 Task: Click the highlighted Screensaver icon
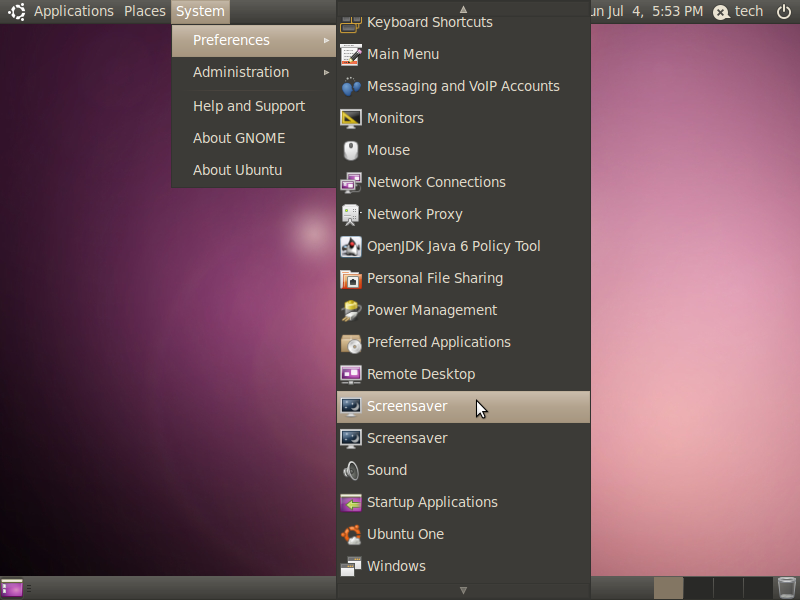pos(351,407)
